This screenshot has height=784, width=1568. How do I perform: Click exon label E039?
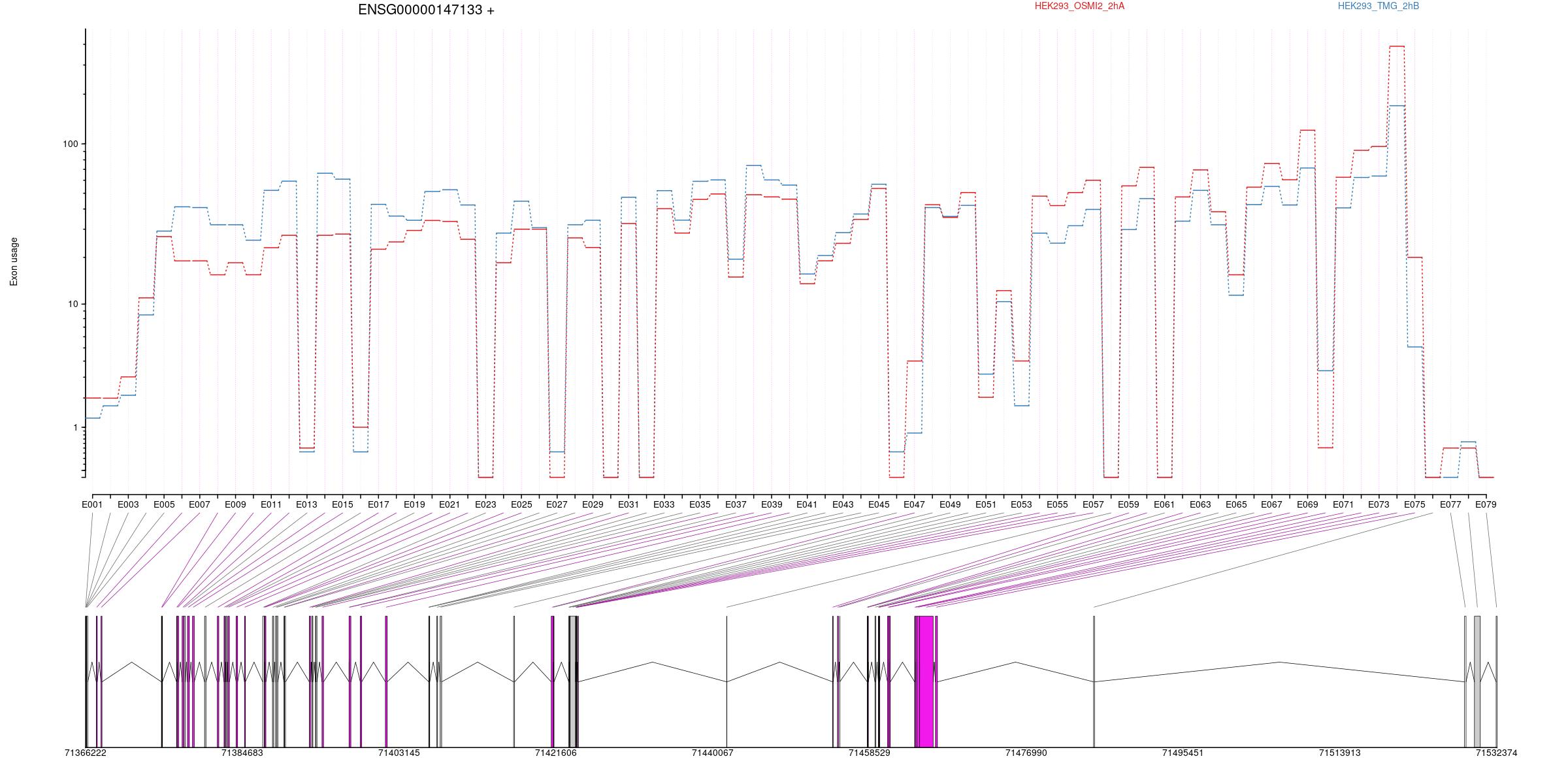coord(772,504)
